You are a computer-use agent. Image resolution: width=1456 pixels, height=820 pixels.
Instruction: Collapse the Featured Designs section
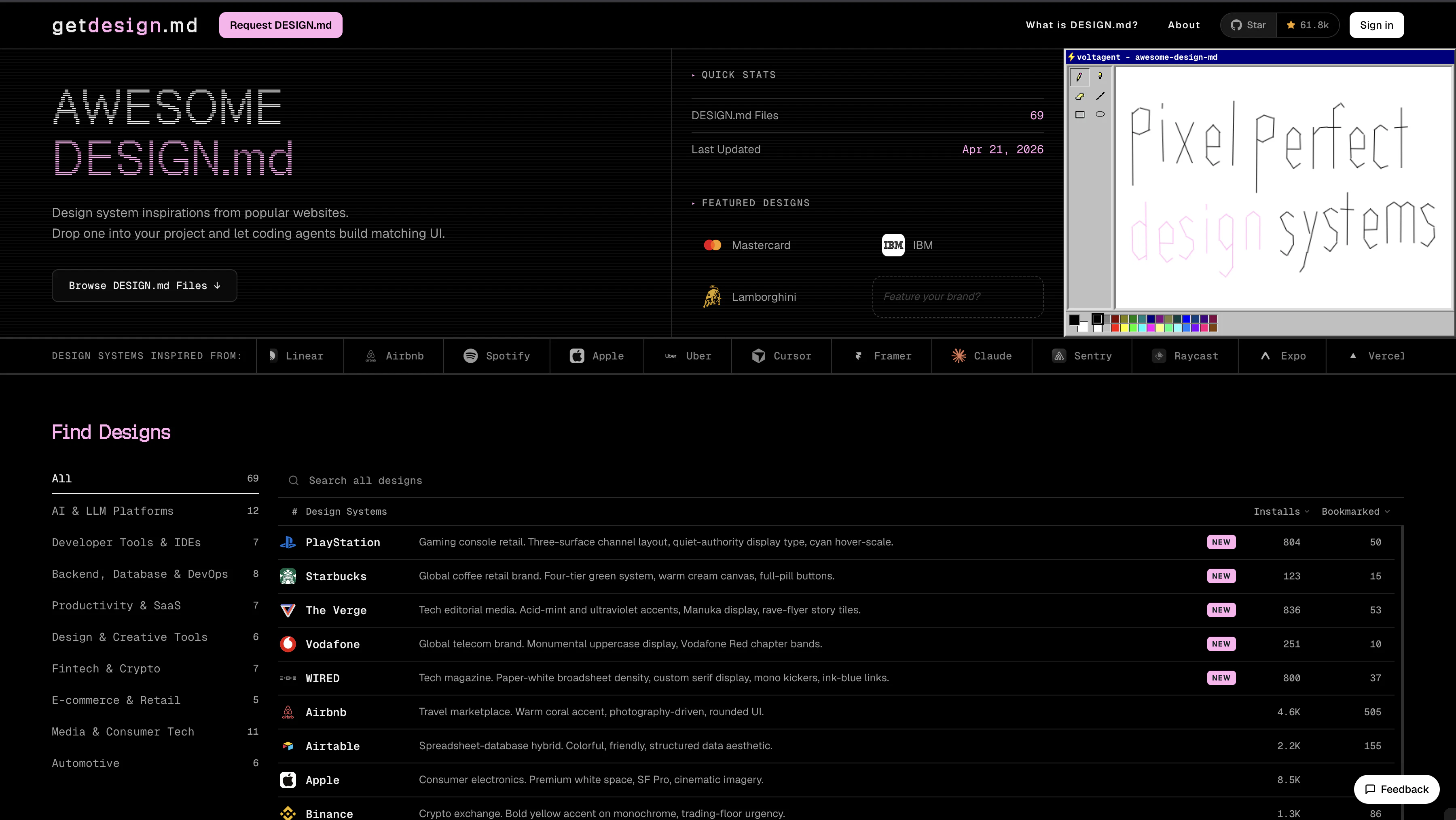[x=694, y=203]
